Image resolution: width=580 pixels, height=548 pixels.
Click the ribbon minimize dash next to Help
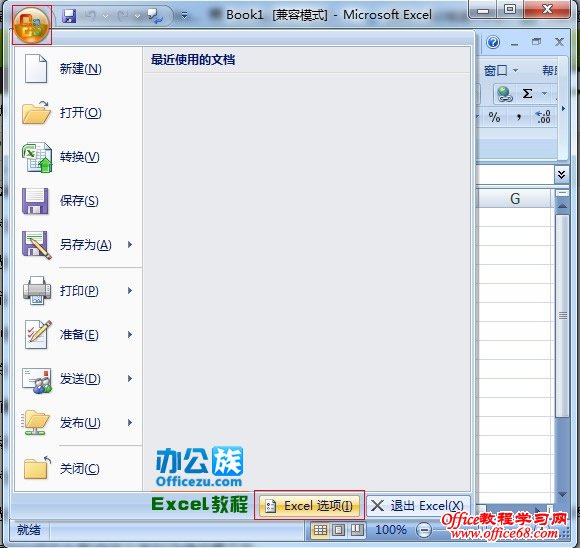(515, 44)
